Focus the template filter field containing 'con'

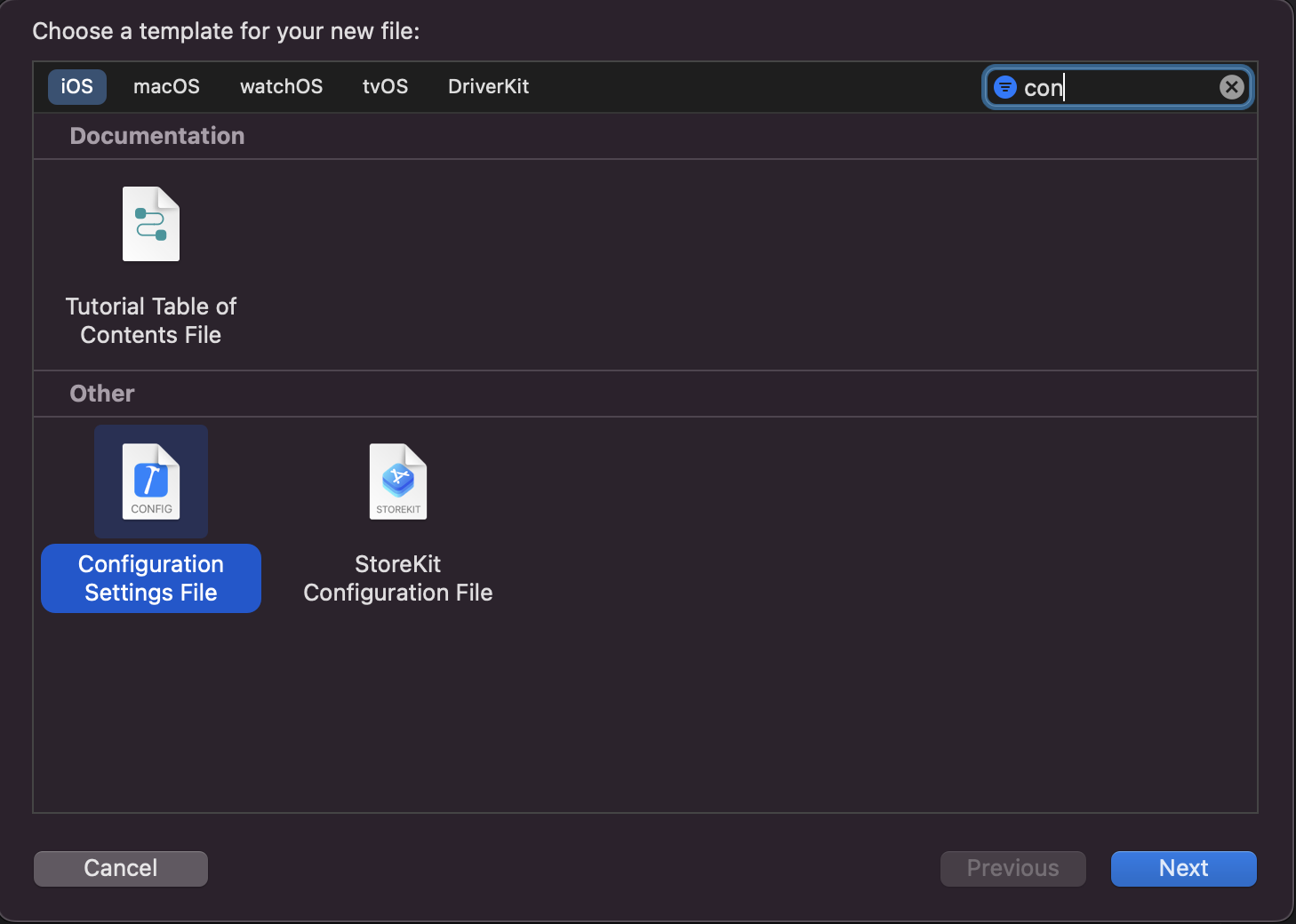(x=1118, y=87)
